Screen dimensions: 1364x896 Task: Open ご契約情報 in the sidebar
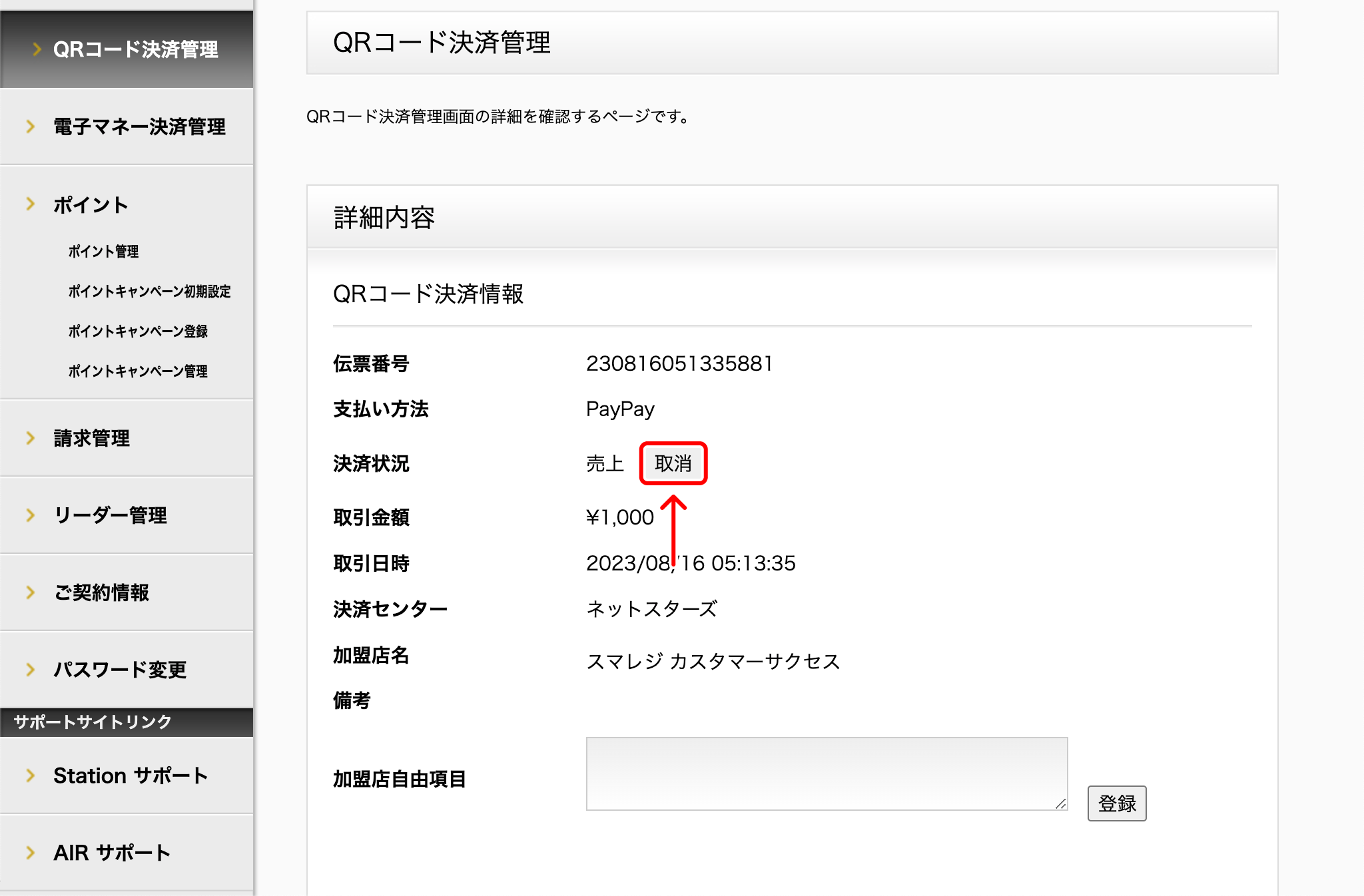127,592
